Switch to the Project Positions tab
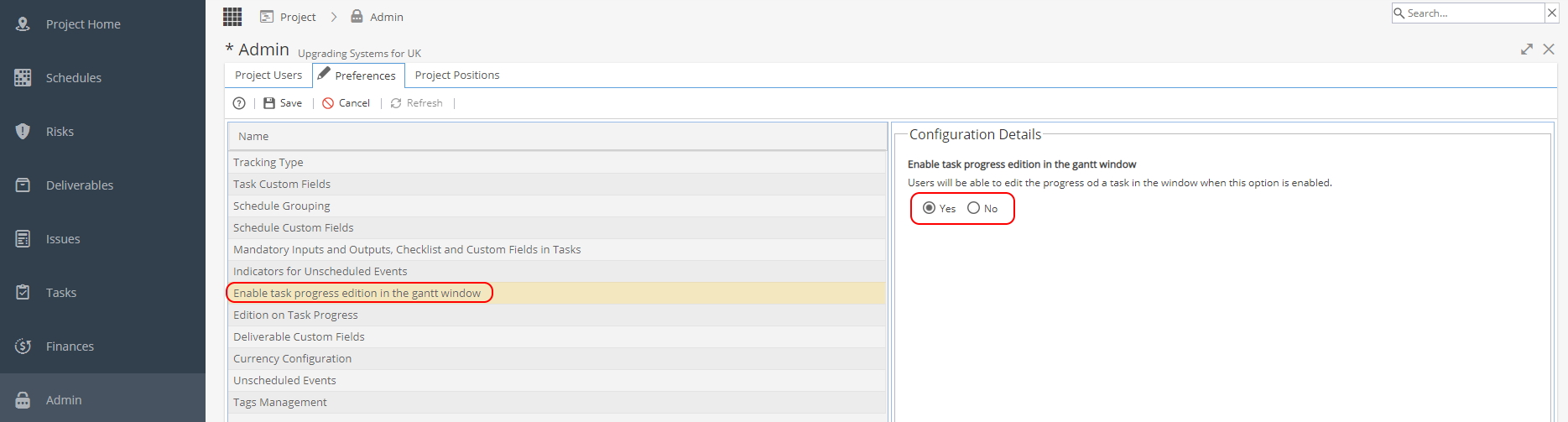 457,75
